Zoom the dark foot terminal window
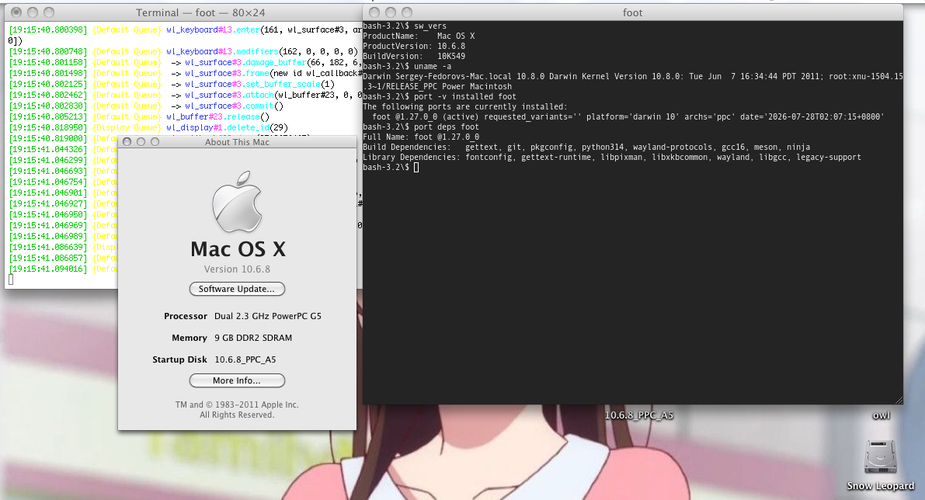This screenshot has width=925, height=500. click(x=406, y=12)
